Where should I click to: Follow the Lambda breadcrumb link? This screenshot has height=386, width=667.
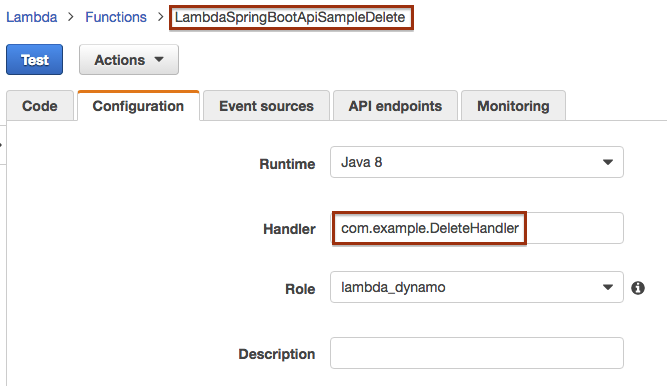31,17
